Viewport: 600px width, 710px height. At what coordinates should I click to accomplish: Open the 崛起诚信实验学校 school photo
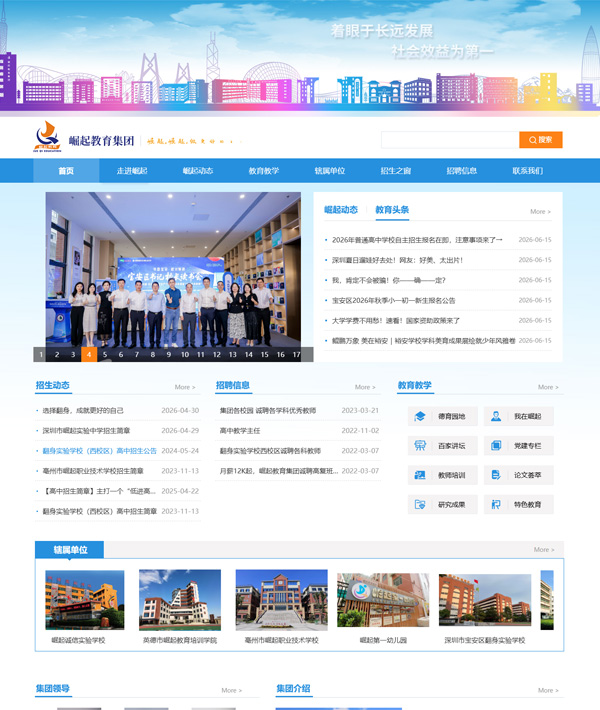(85, 600)
